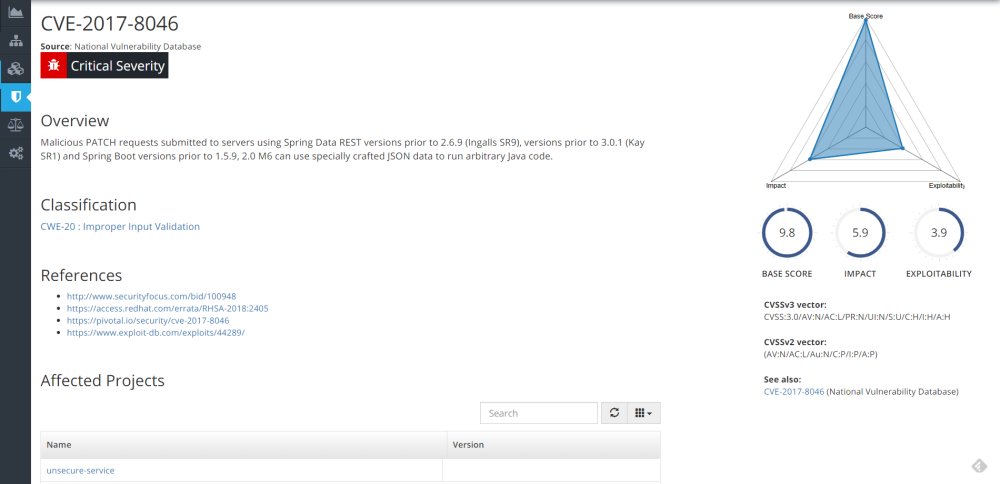Refresh the Affected Projects table
The width and height of the screenshot is (1000, 484).
[x=614, y=413]
